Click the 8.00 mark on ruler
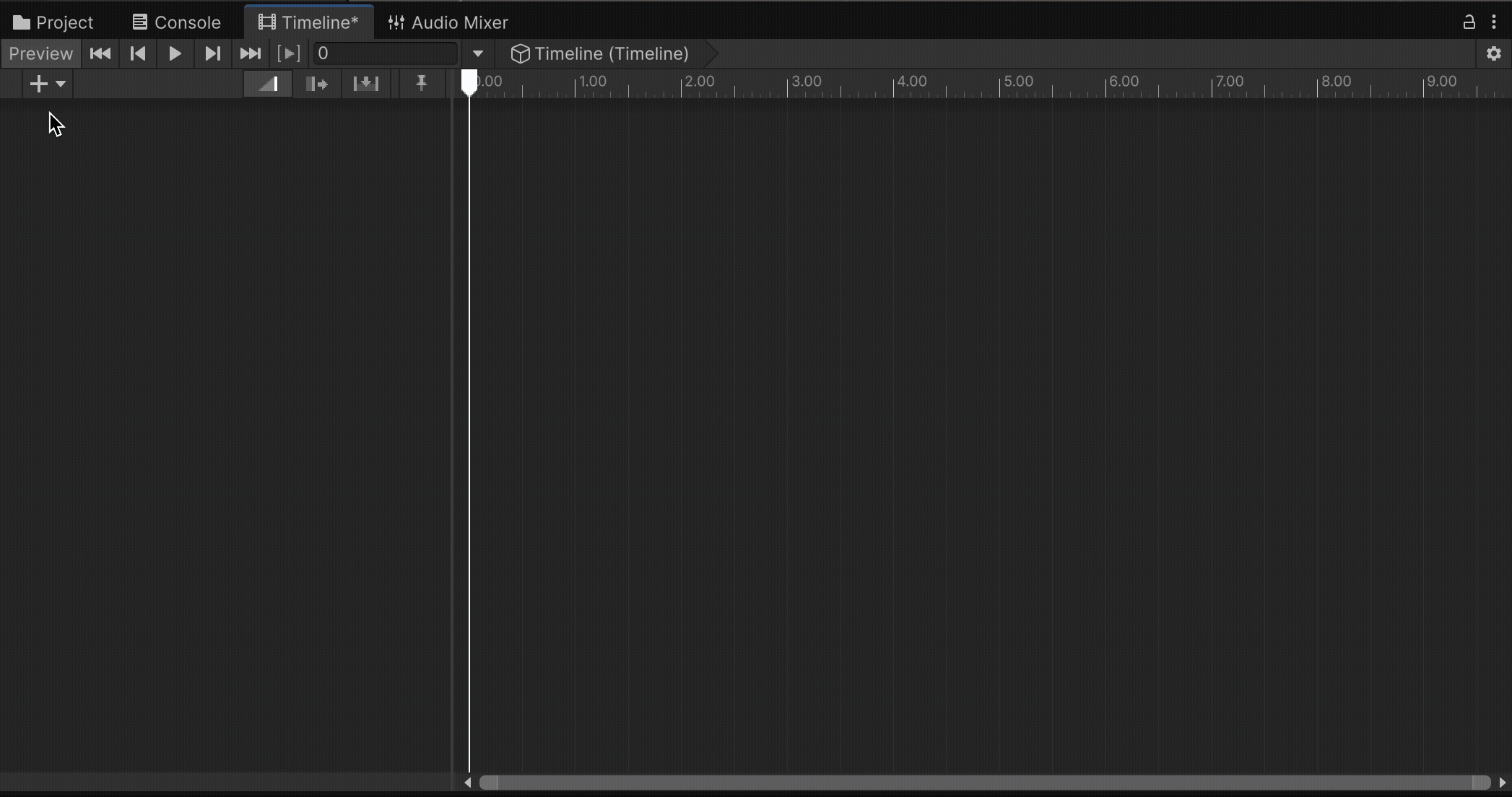Screen dimensions: 1512x797 pos(1336,82)
